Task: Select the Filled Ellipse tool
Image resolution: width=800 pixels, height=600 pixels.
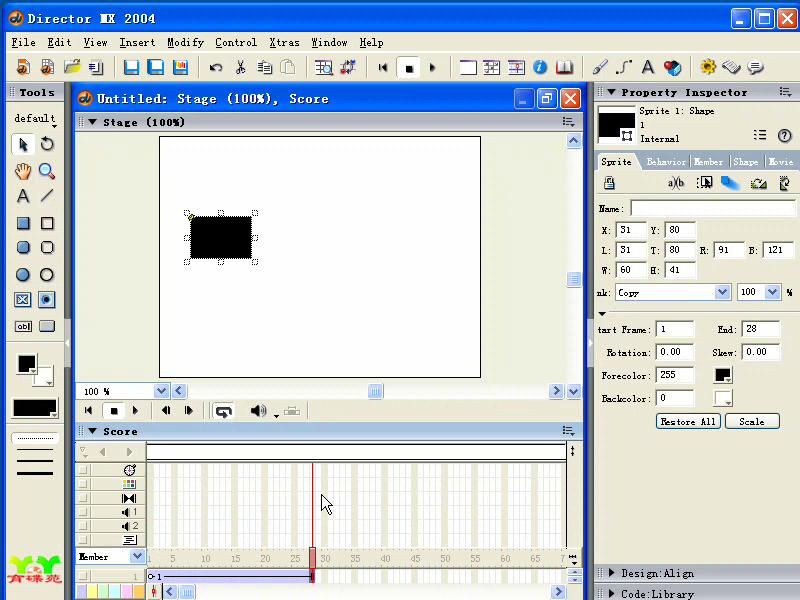Action: (x=22, y=274)
